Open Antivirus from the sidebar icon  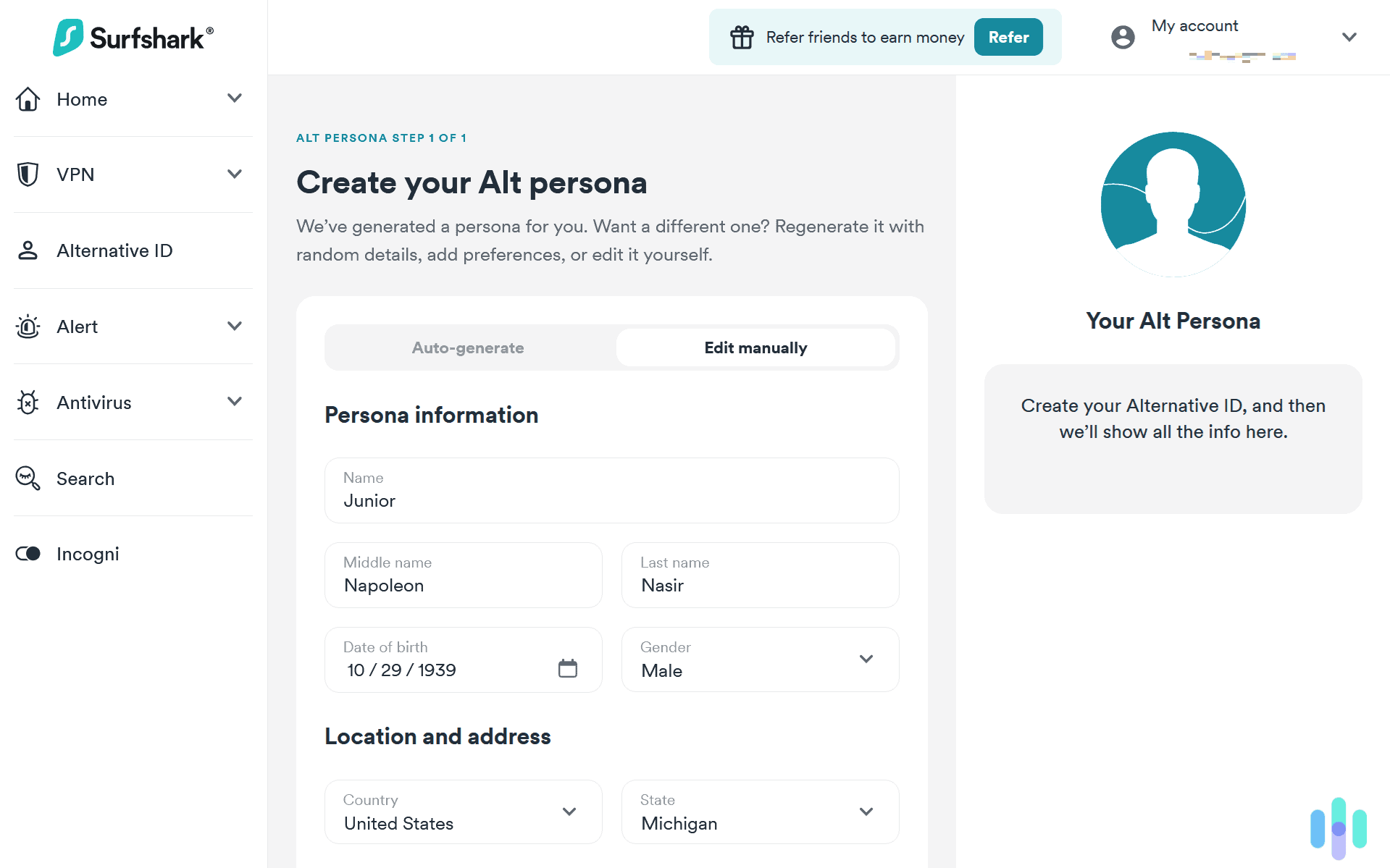[28, 403]
